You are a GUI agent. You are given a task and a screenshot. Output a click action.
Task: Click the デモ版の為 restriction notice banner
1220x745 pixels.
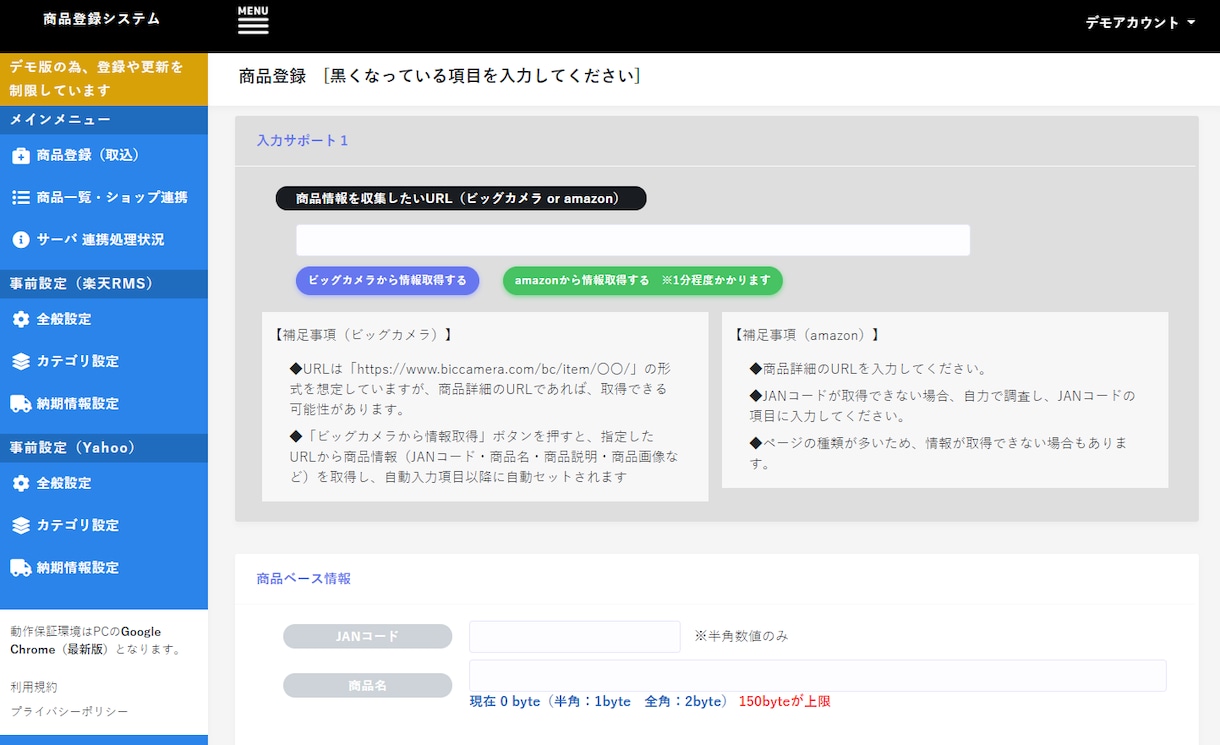tap(104, 79)
